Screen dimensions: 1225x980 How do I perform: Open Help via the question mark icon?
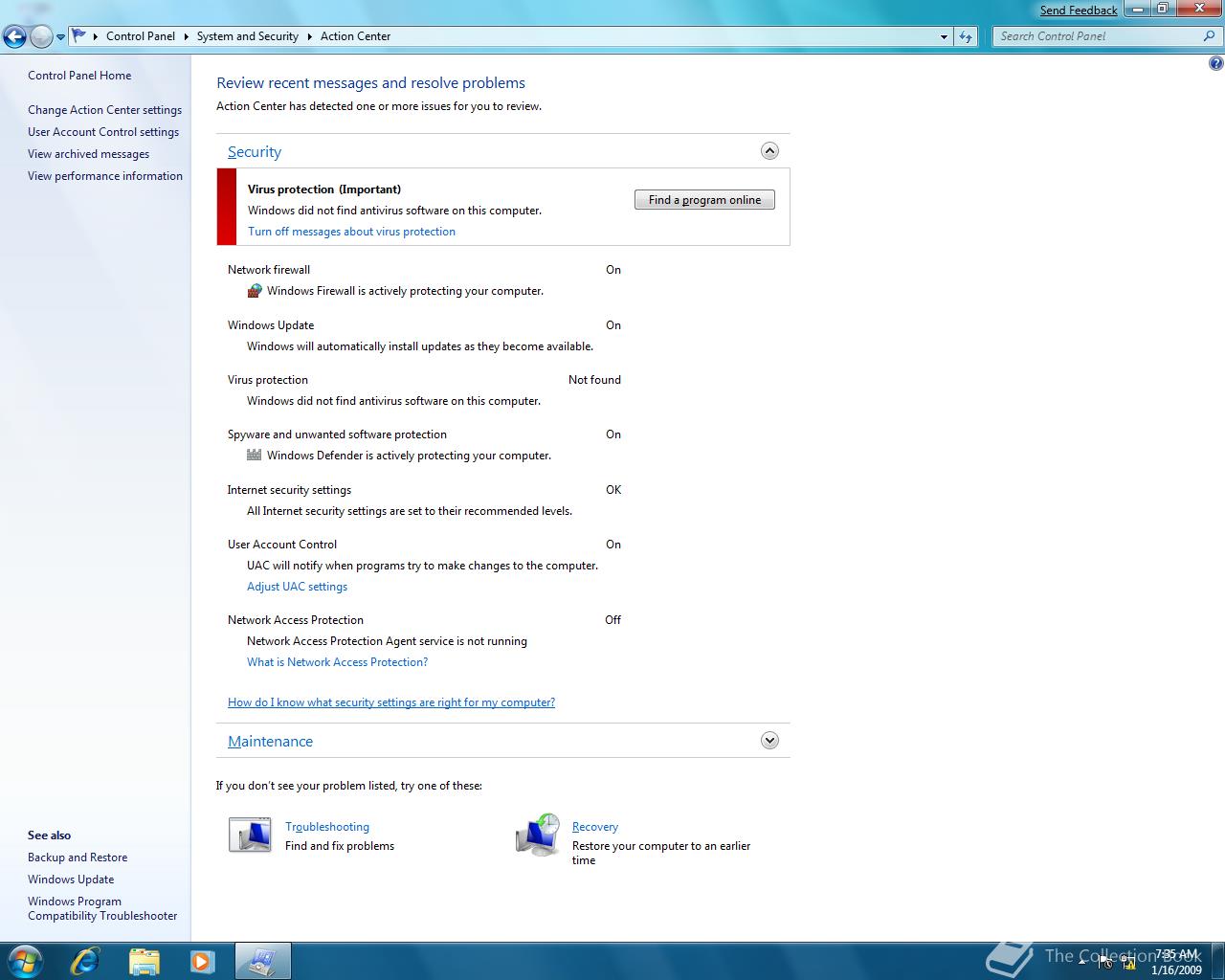1215,64
